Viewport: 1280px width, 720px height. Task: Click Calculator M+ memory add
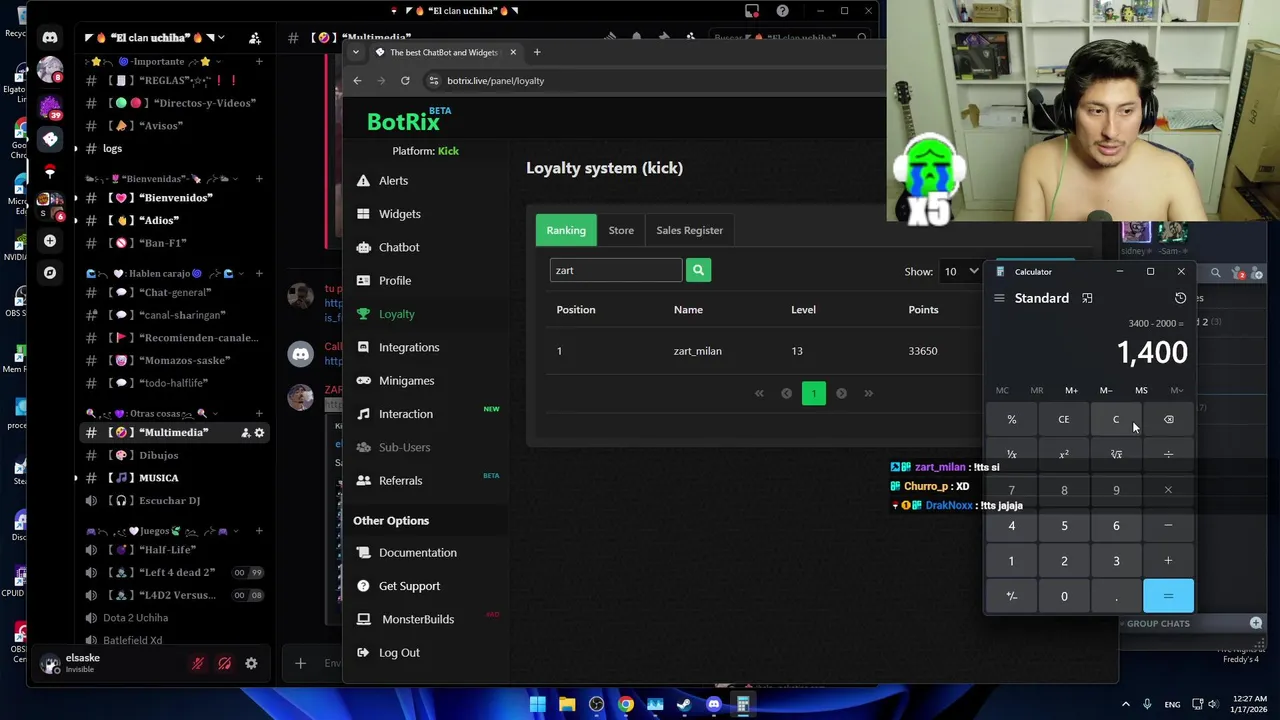click(x=1071, y=390)
